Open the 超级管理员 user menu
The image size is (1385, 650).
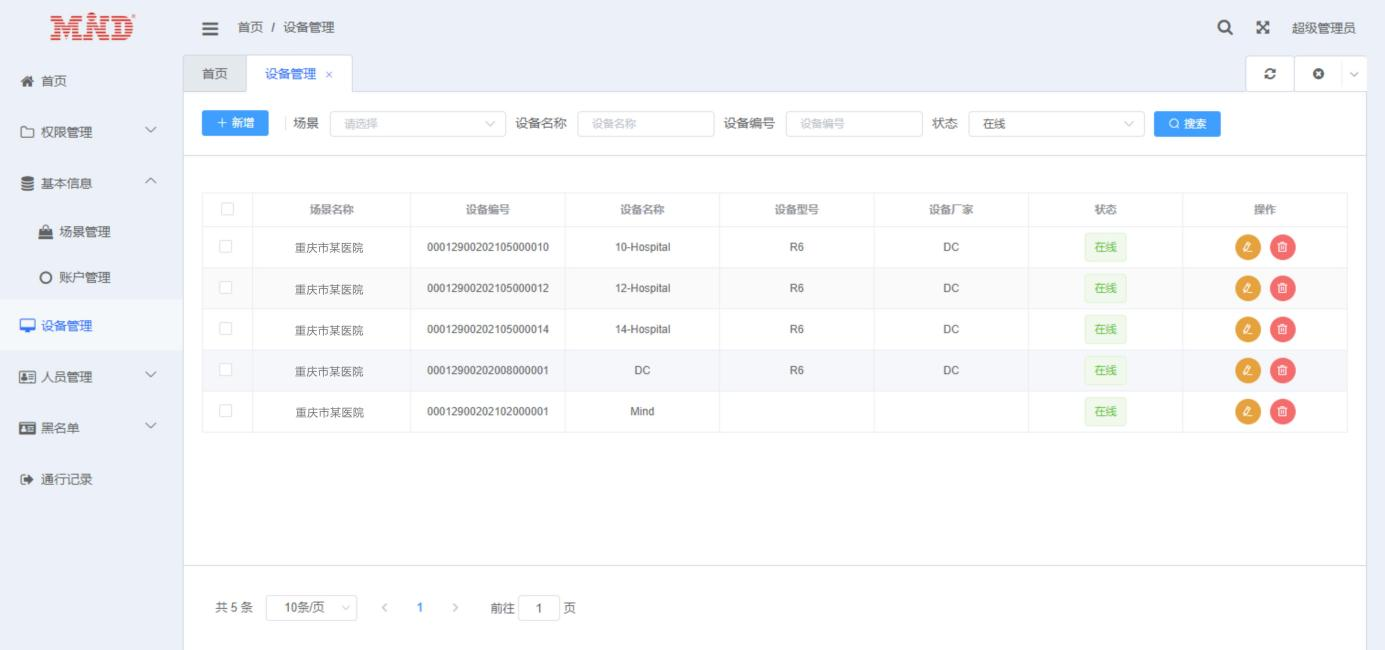point(1323,28)
